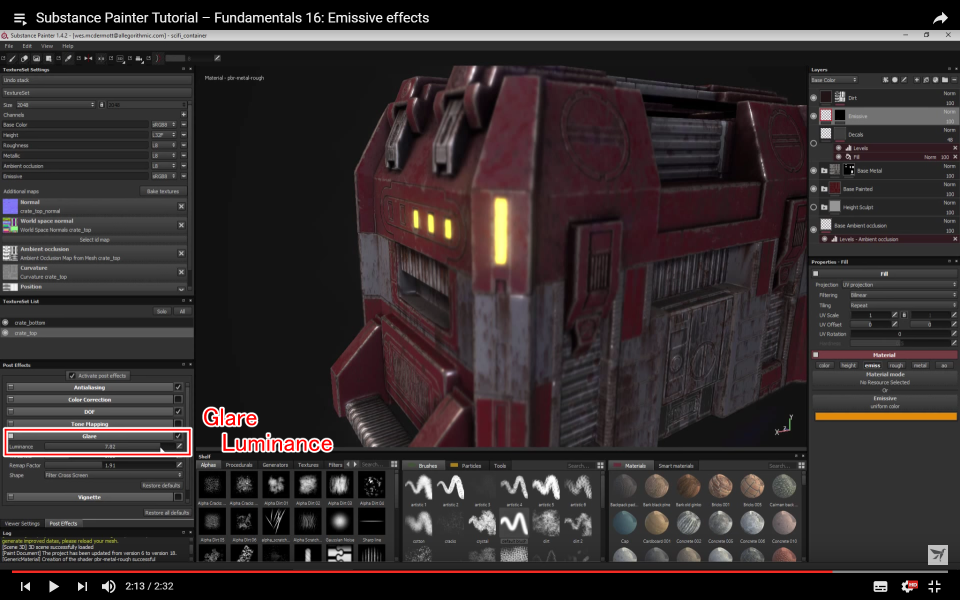
Task: Open the Layers channel Base Color dropdown
Action: (834, 80)
